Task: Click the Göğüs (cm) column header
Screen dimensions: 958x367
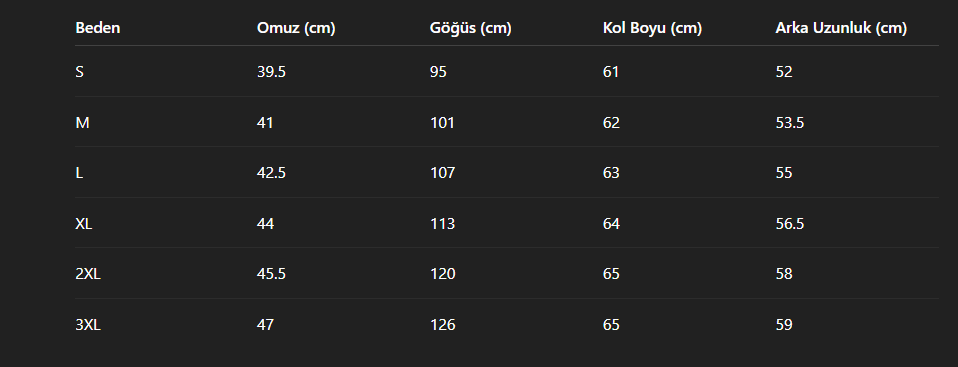Action: click(470, 28)
